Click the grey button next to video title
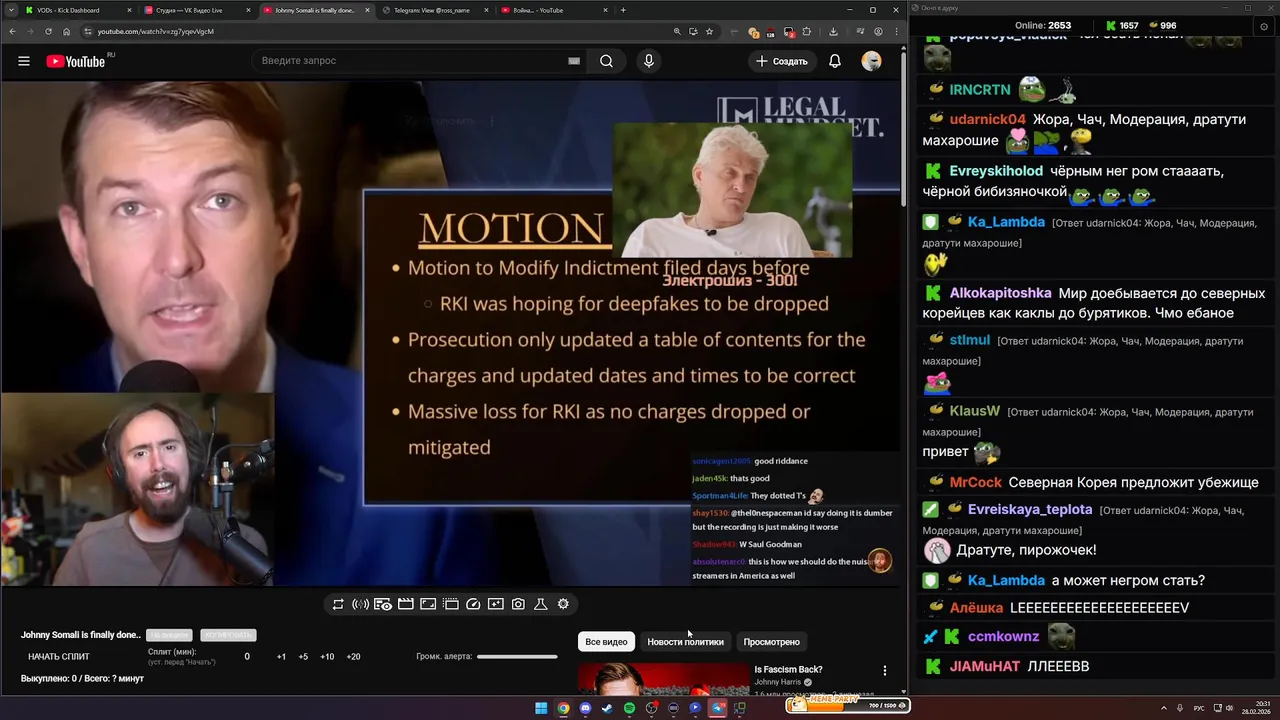The image size is (1280, 720). (169, 635)
